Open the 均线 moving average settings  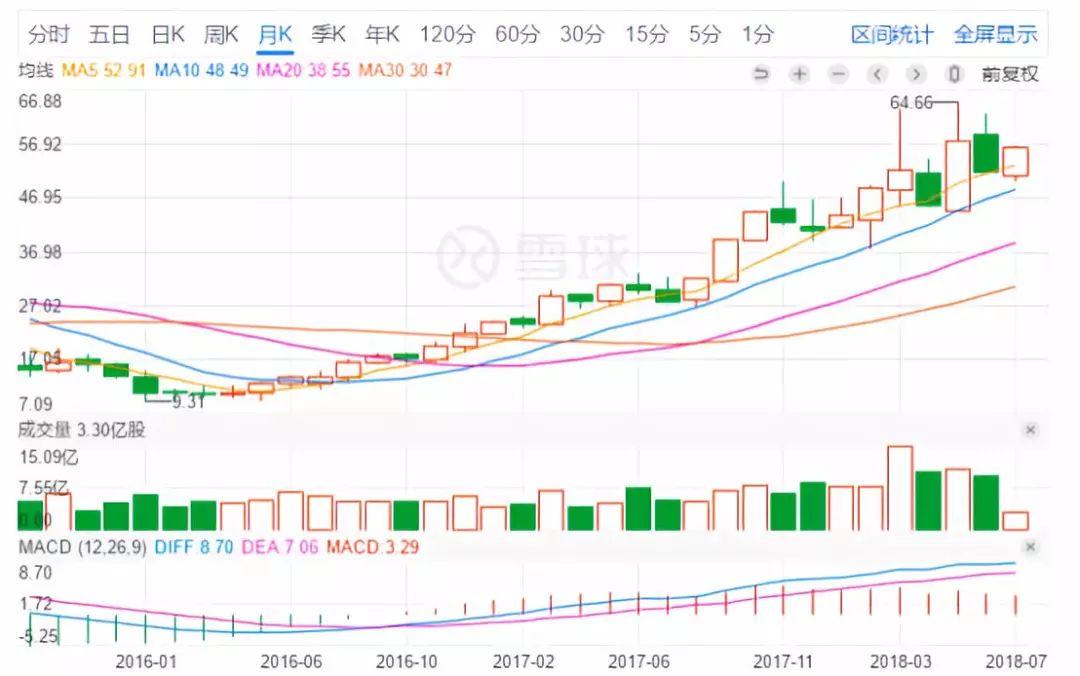36,71
